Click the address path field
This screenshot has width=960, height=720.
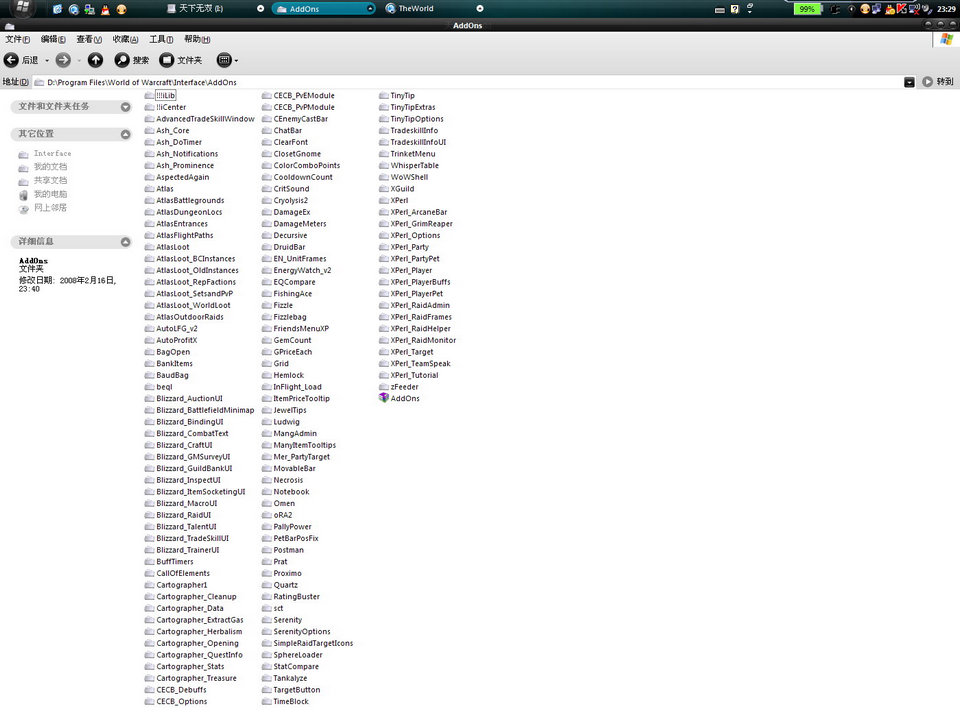click(x=468, y=82)
